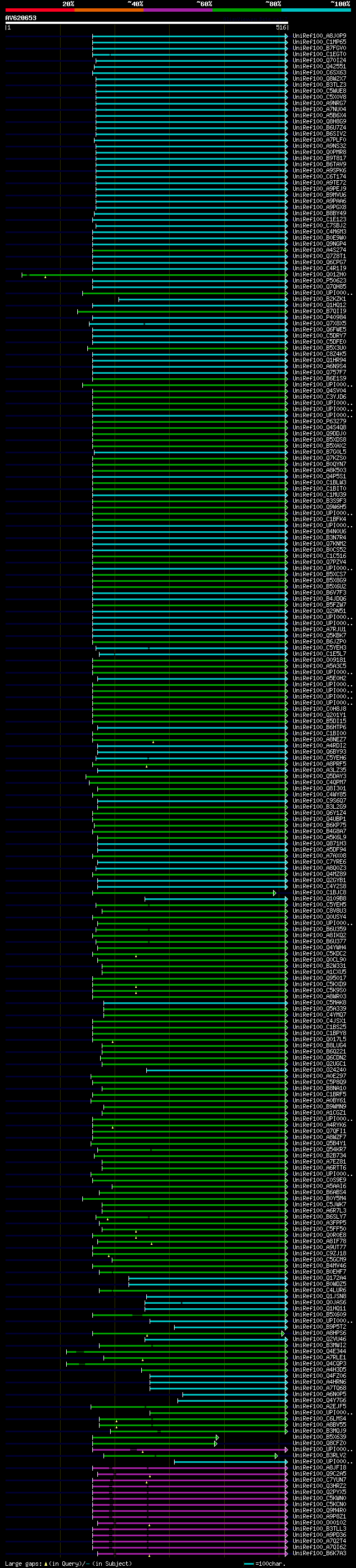Viewport: 356px width, 1568px height.
Task: Select the UniRef100_Q8H8G9 label
Action: click(x=319, y=122)
